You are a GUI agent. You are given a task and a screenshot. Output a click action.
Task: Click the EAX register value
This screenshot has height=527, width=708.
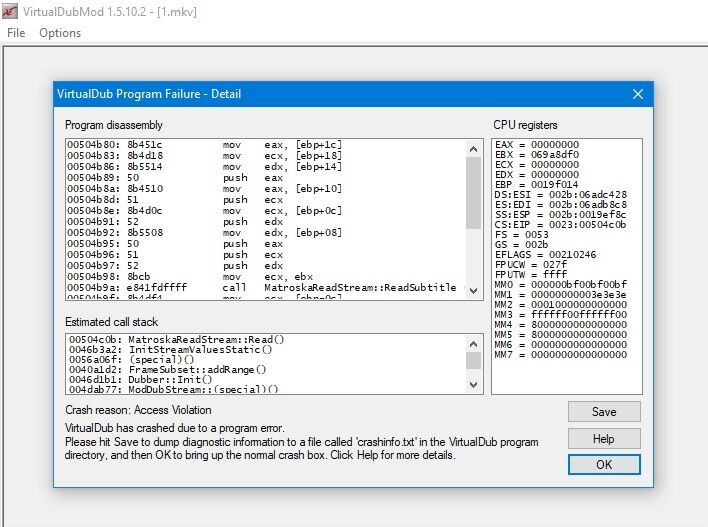[555, 145]
